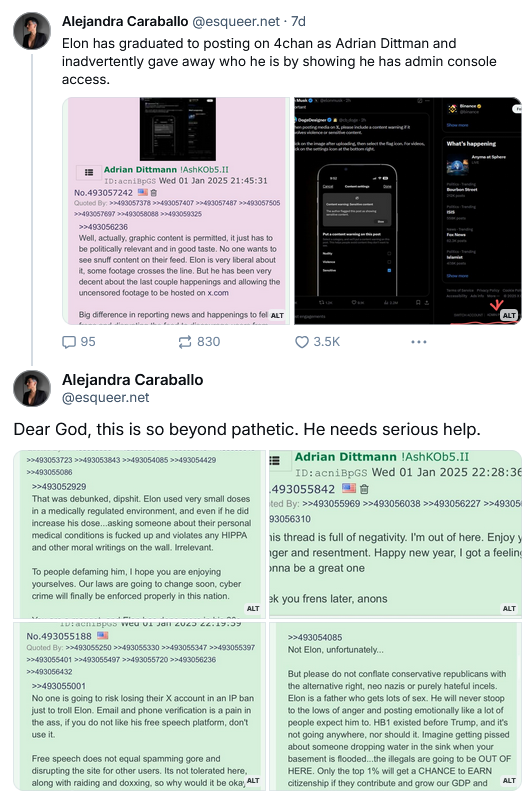Image resolution: width=532 pixels, height=797 pixels.
Task: Open the green image beginning 'Not Elon, unfortunately'
Action: (x=395, y=706)
